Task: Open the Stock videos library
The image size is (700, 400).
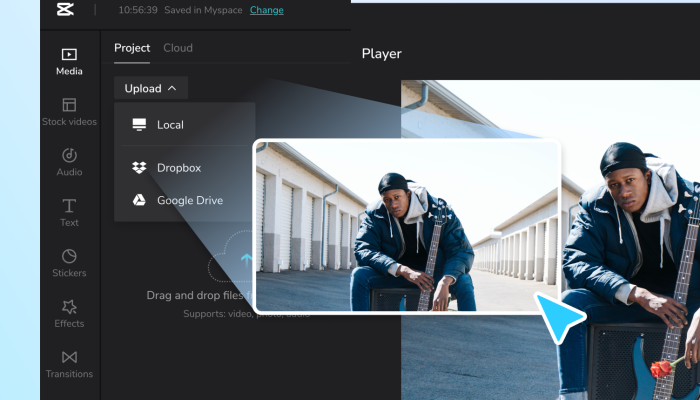Action: 69,112
